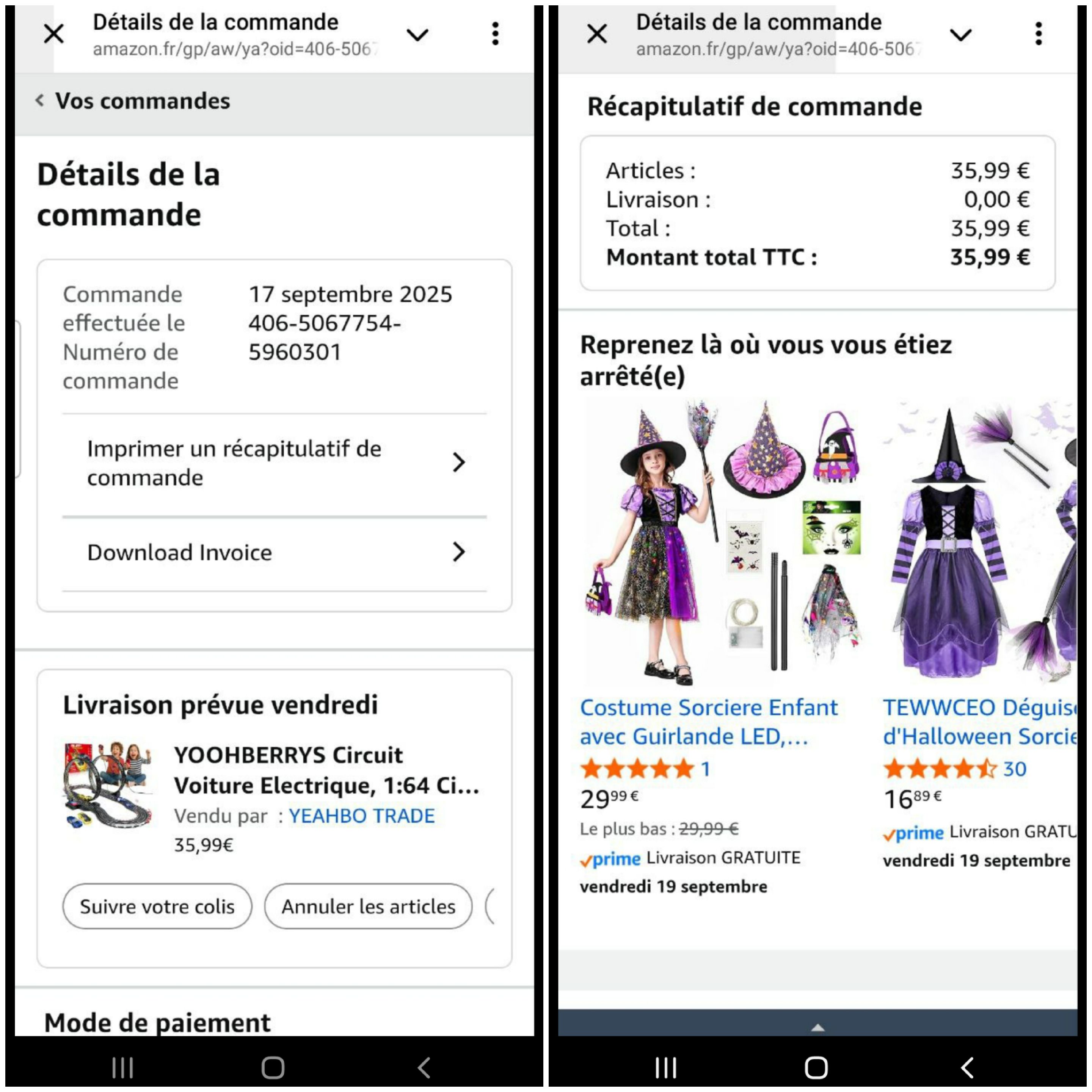Expand right page title dropdown chevron
This screenshot has height=1092, width=1092.
click(x=961, y=35)
